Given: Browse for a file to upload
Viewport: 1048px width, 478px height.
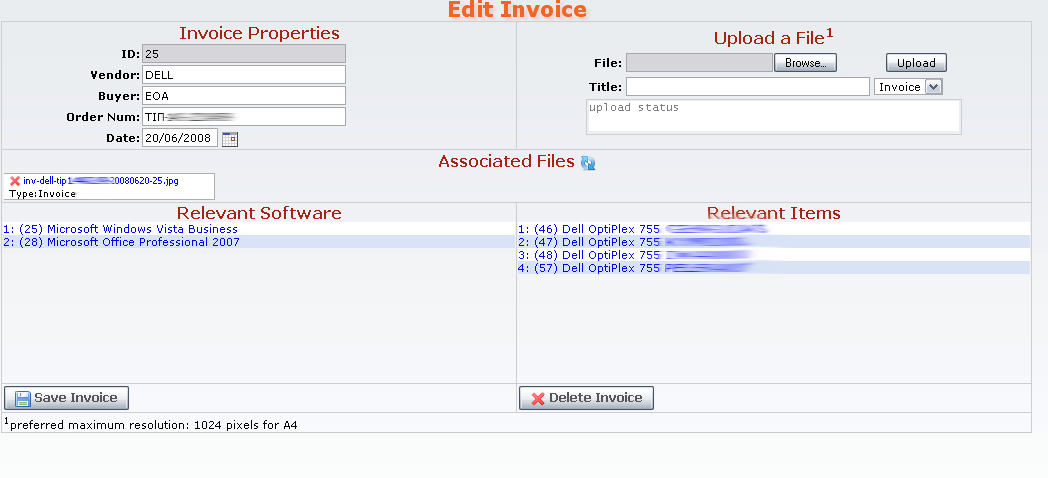Looking at the screenshot, I should pos(805,63).
